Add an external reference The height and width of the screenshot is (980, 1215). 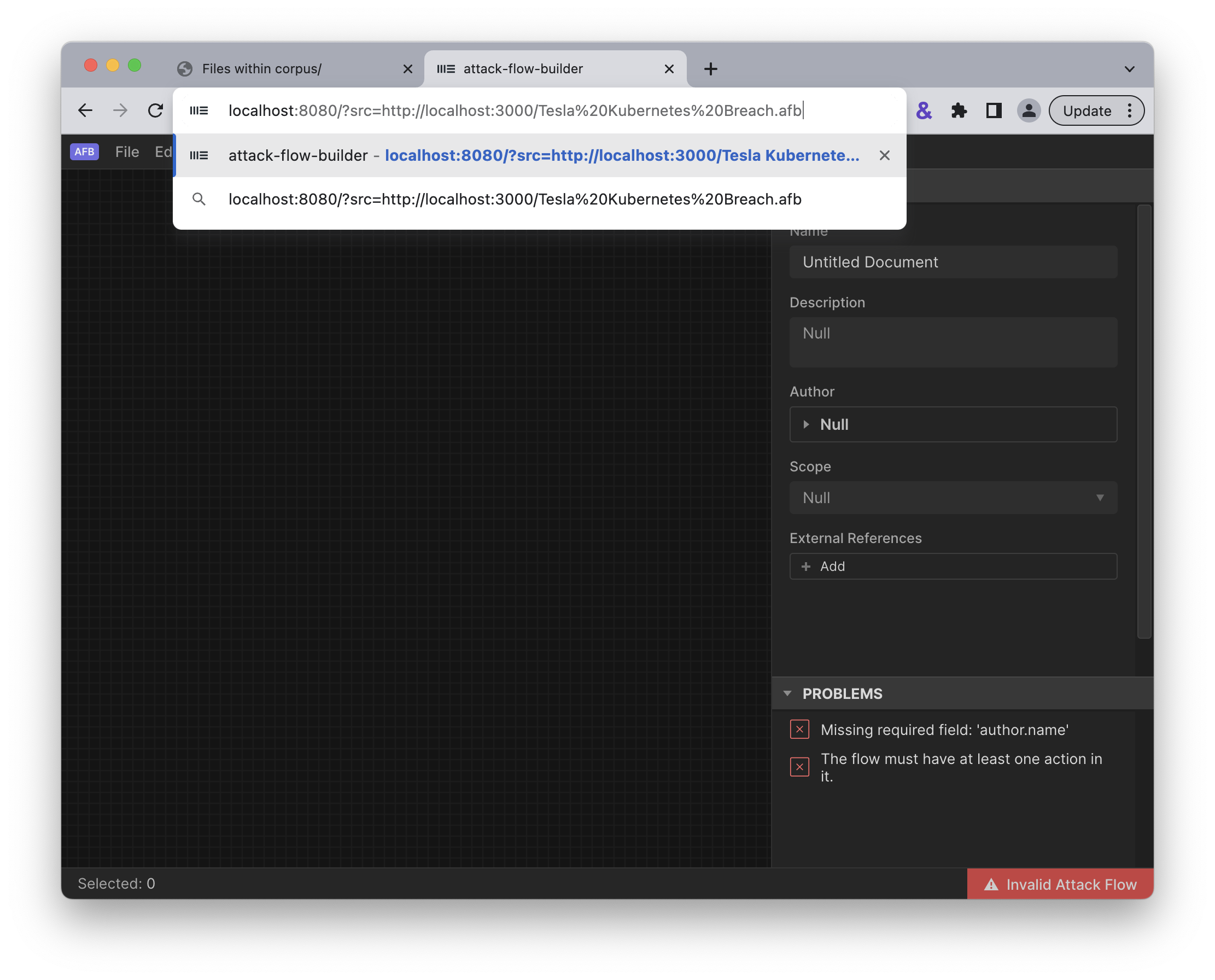click(953, 566)
